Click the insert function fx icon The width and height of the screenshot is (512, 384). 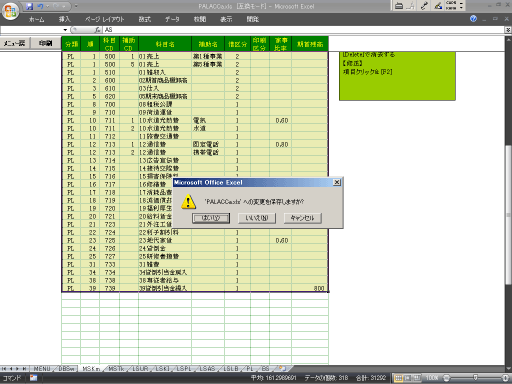coord(97,30)
